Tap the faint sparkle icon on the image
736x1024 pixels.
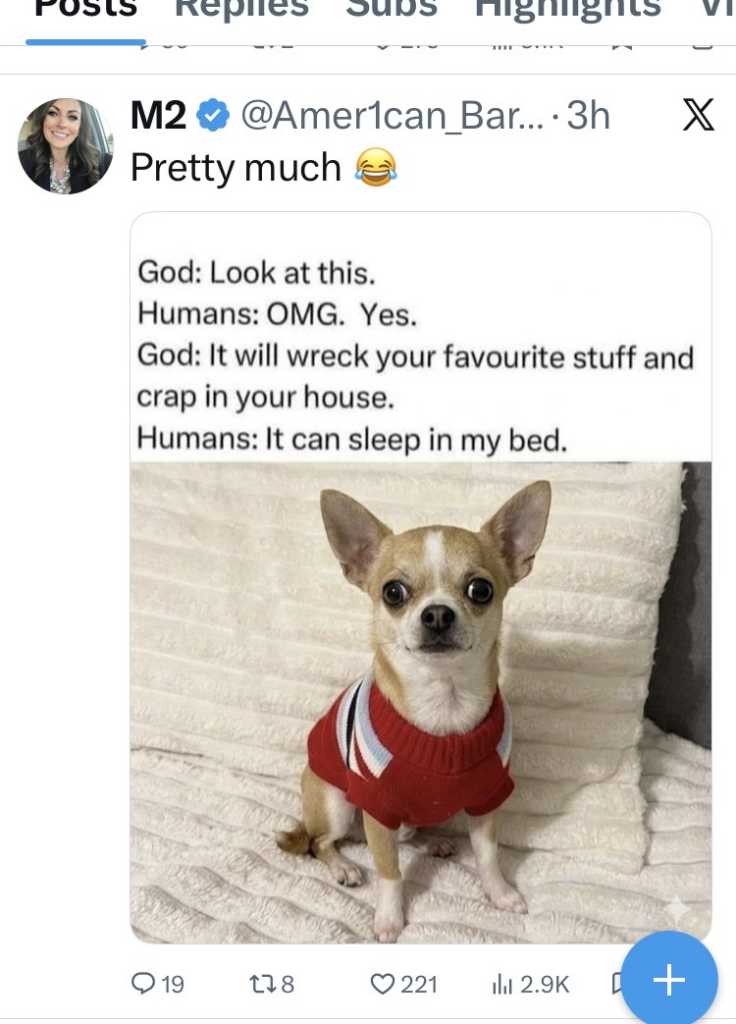tap(677, 909)
